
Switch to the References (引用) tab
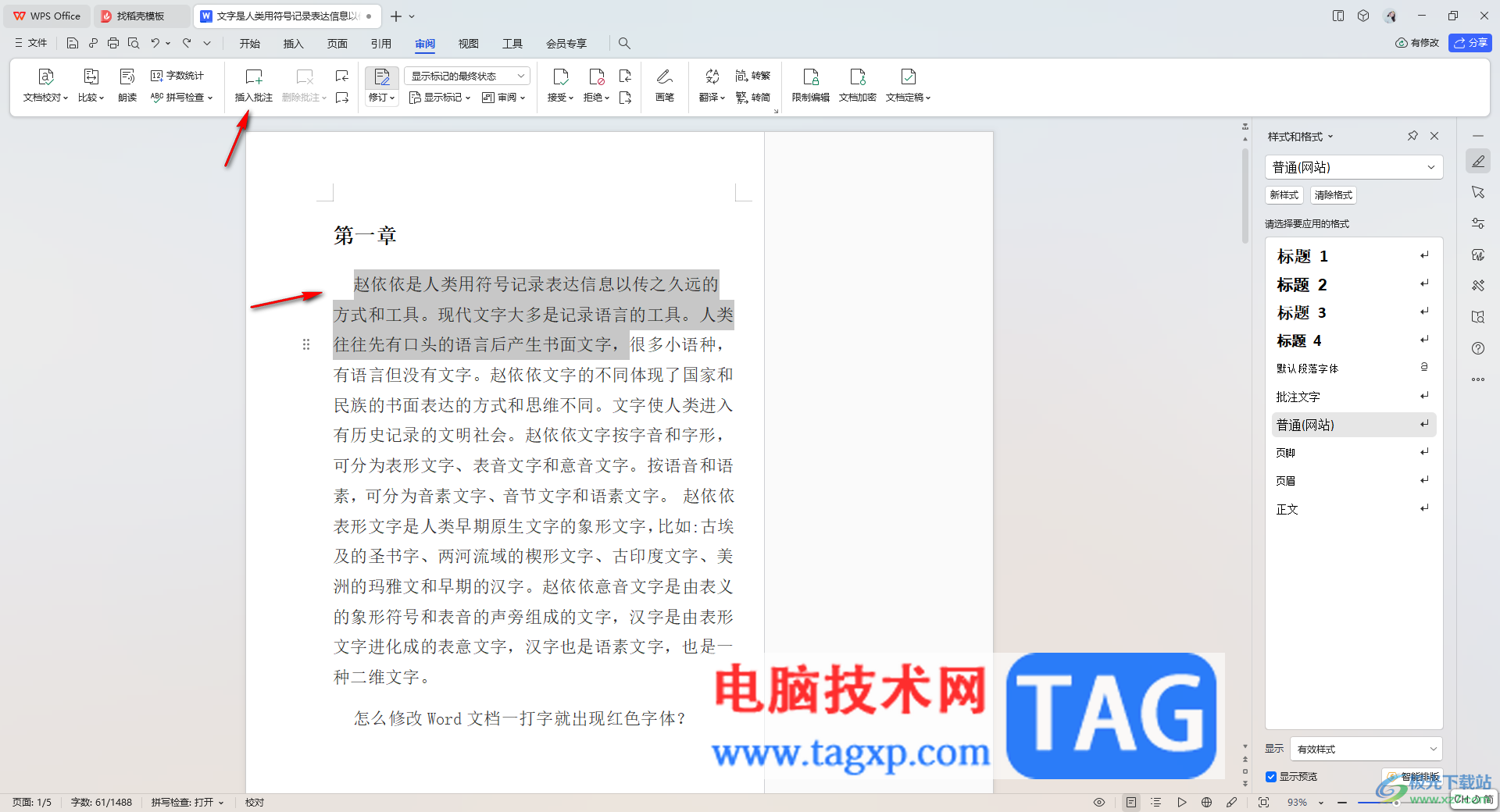[x=380, y=44]
